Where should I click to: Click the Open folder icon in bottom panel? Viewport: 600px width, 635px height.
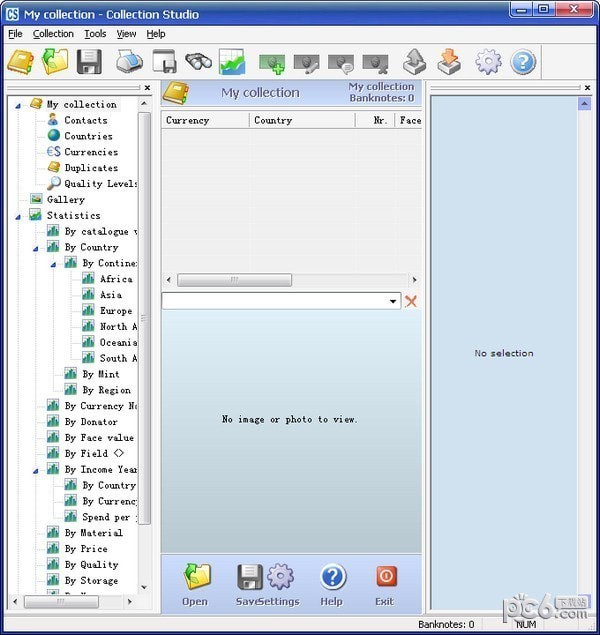click(x=197, y=576)
